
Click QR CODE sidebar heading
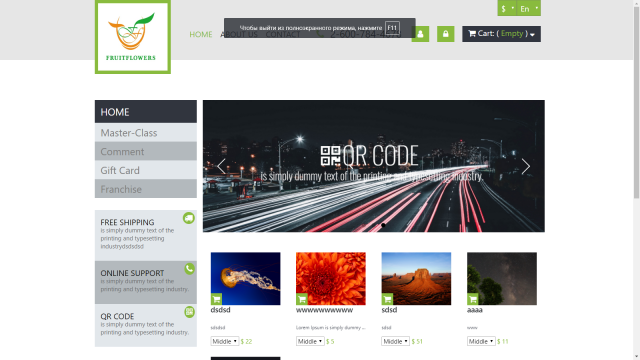click(117, 316)
